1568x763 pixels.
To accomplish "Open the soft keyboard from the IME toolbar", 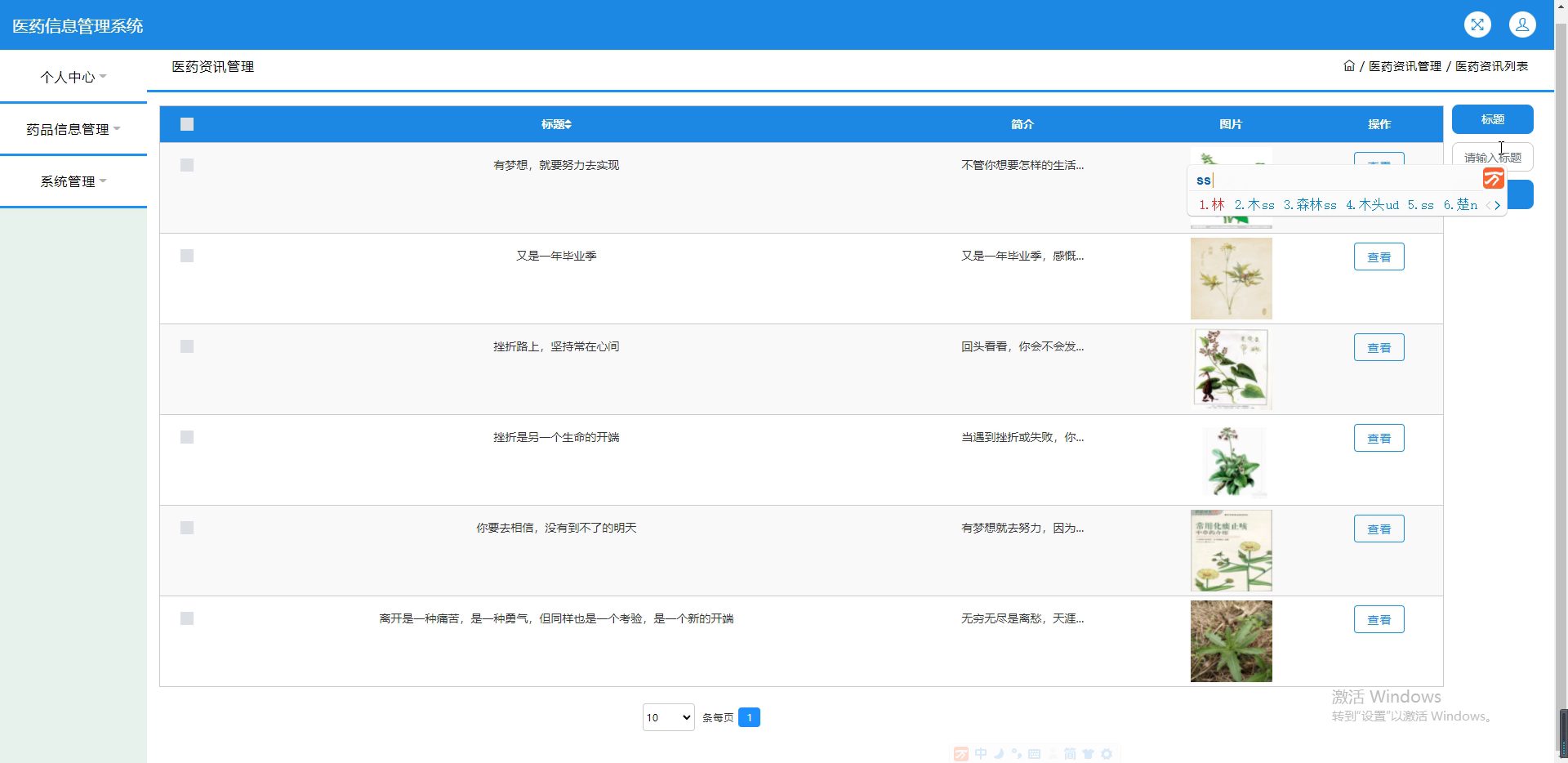I will click(x=1035, y=754).
